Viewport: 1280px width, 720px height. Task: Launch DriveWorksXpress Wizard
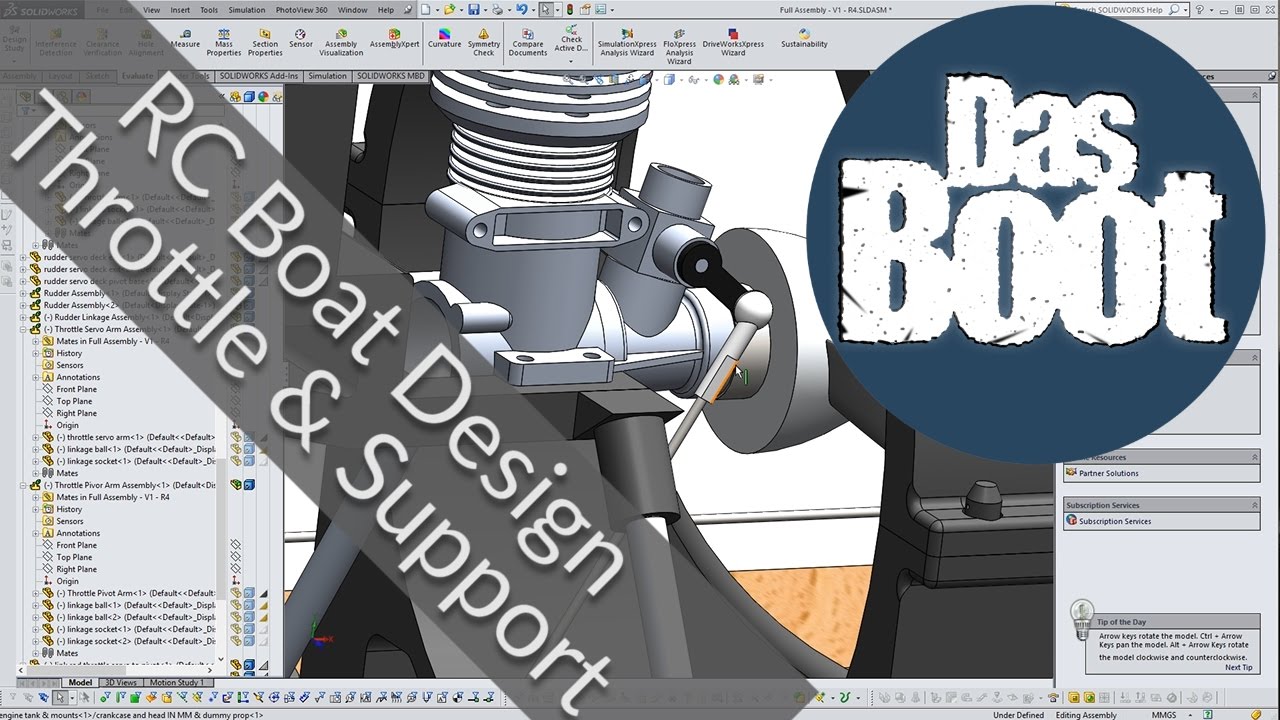(x=733, y=42)
